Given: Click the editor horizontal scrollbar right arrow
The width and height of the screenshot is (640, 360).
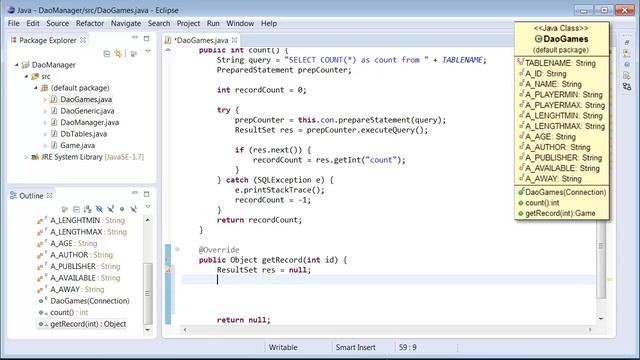Looking at the screenshot, I should [590, 329].
